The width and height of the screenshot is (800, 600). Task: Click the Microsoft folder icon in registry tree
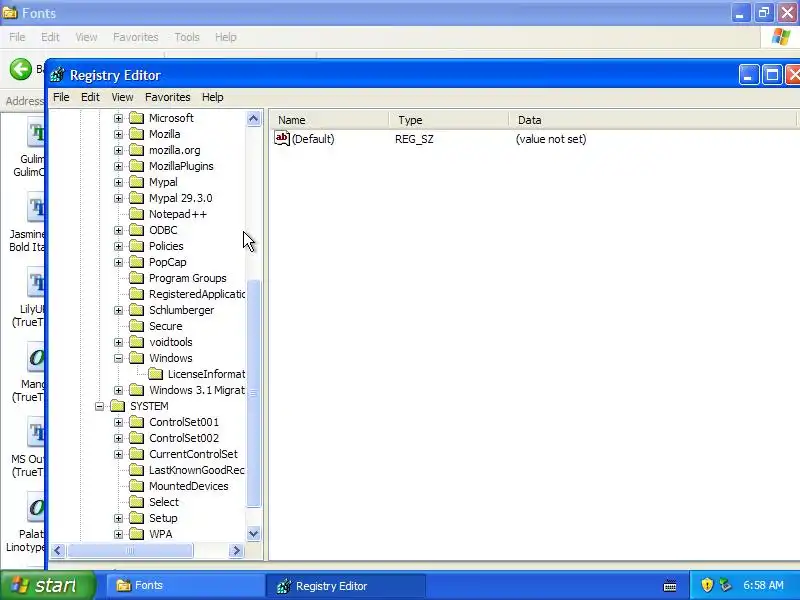click(x=136, y=118)
